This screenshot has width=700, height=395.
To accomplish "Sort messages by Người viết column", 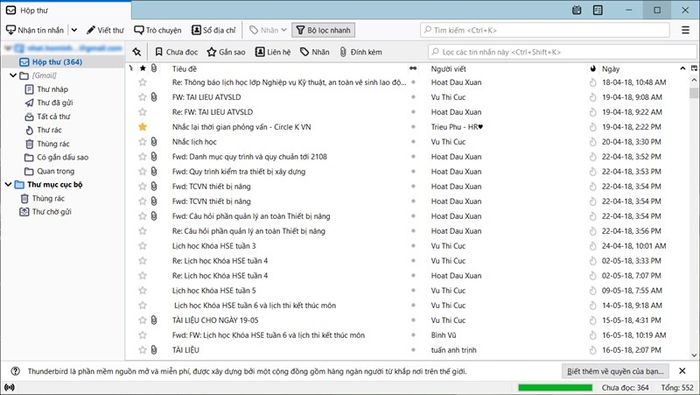I will click(x=448, y=69).
